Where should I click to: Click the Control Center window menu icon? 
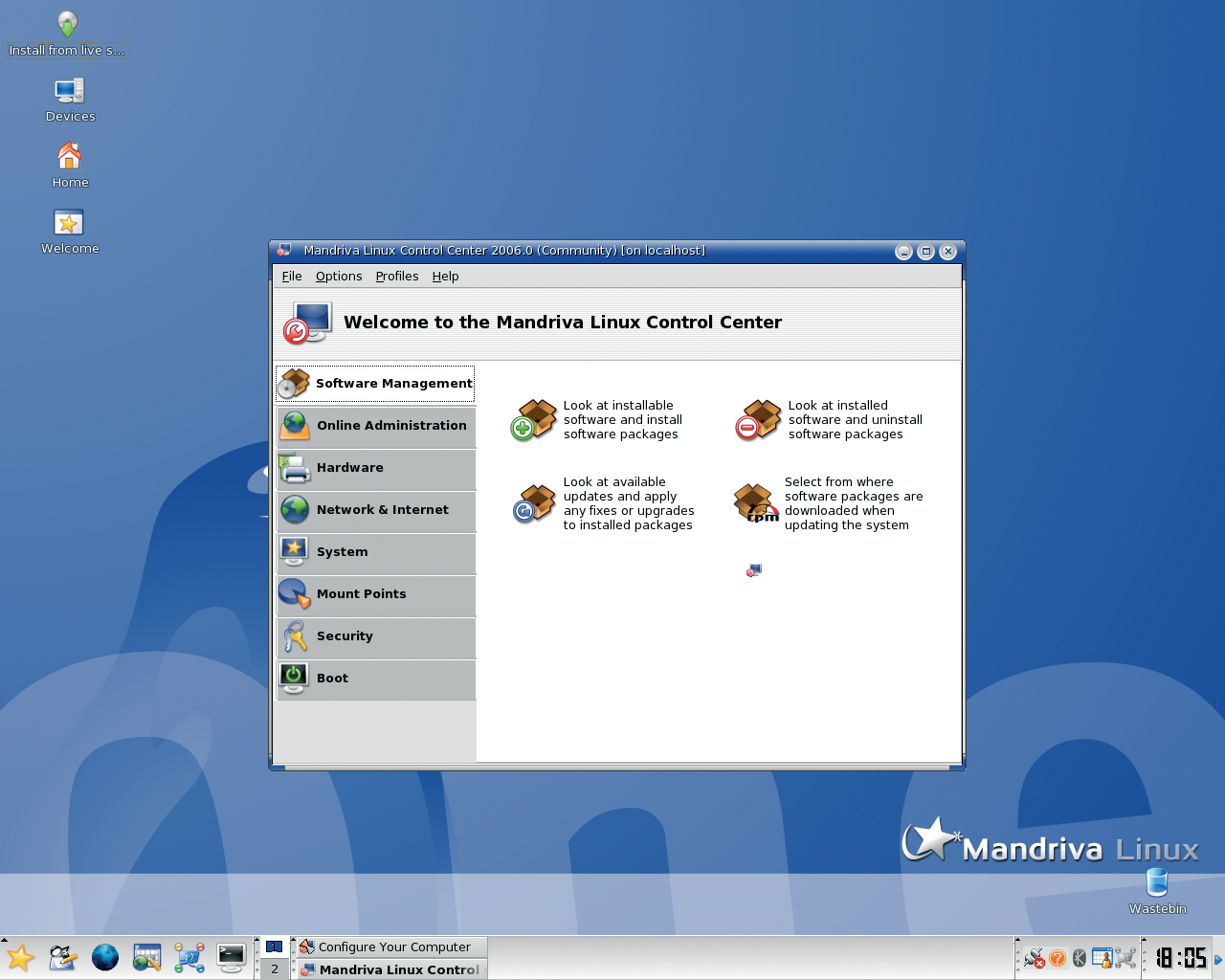tap(283, 251)
